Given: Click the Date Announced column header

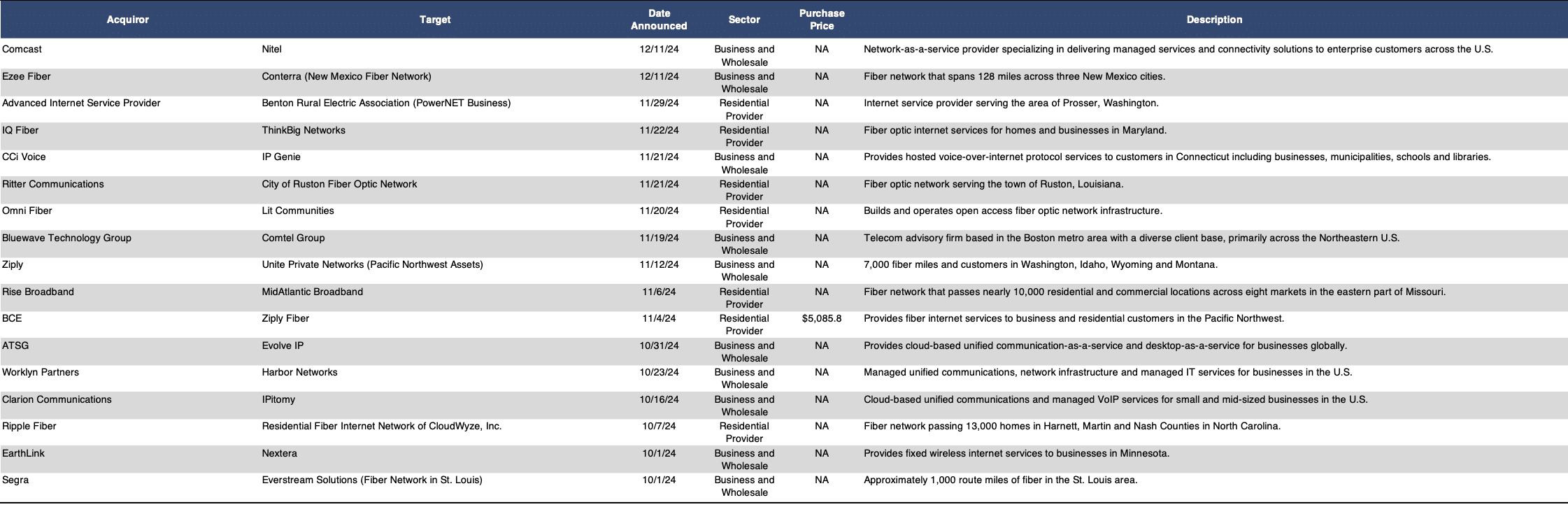Looking at the screenshot, I should click(659, 20).
